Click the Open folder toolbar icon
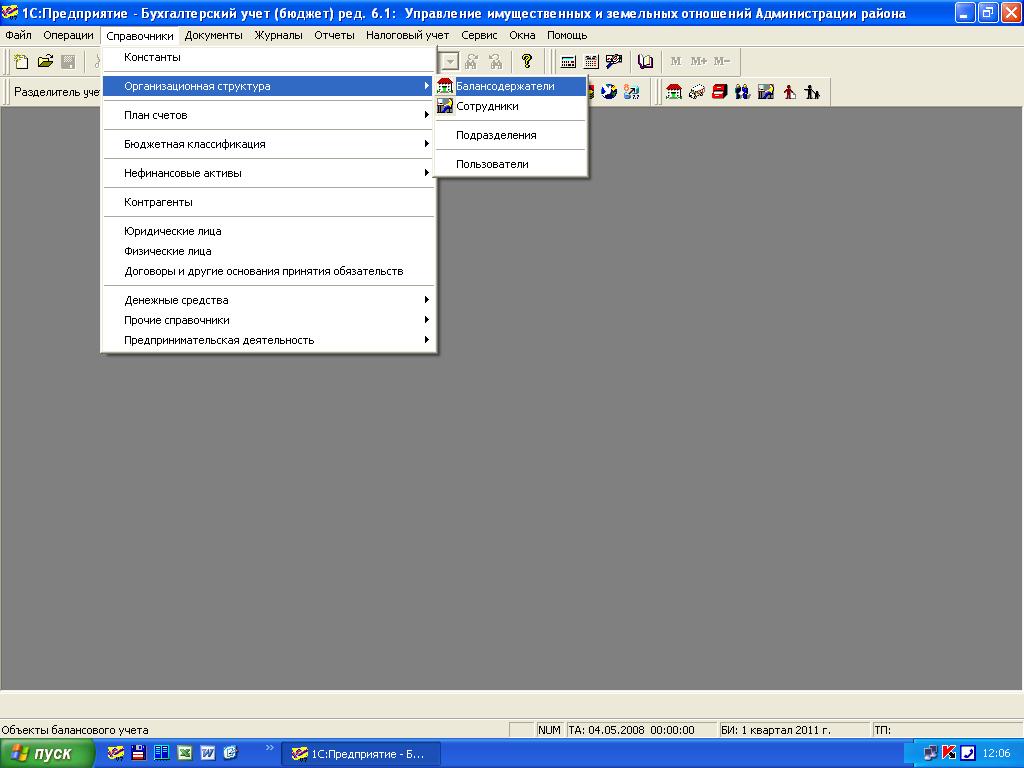 (45, 62)
